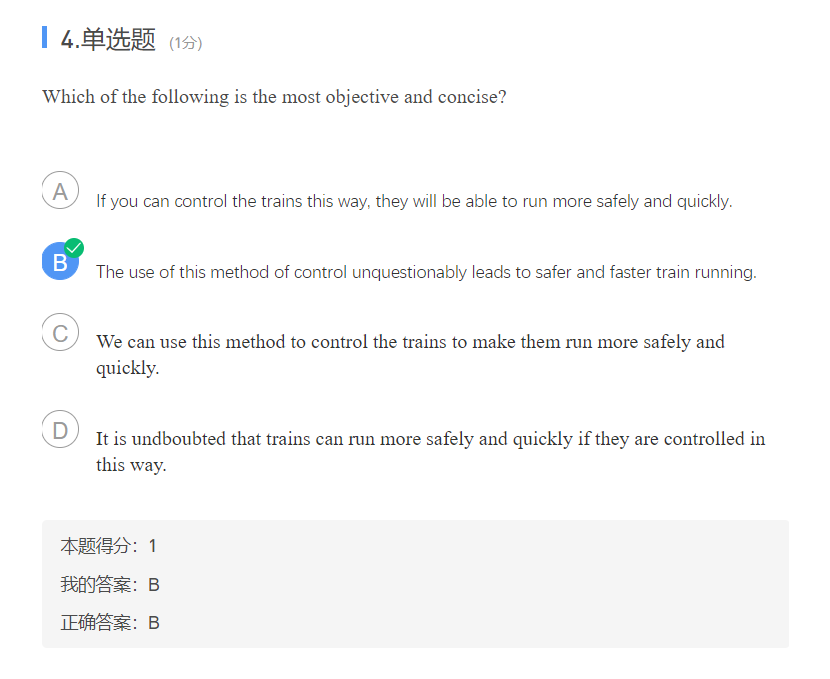Viewport: 830px width, 679px height.
Task: Click the letter C inside its circle
Action: click(x=60, y=332)
